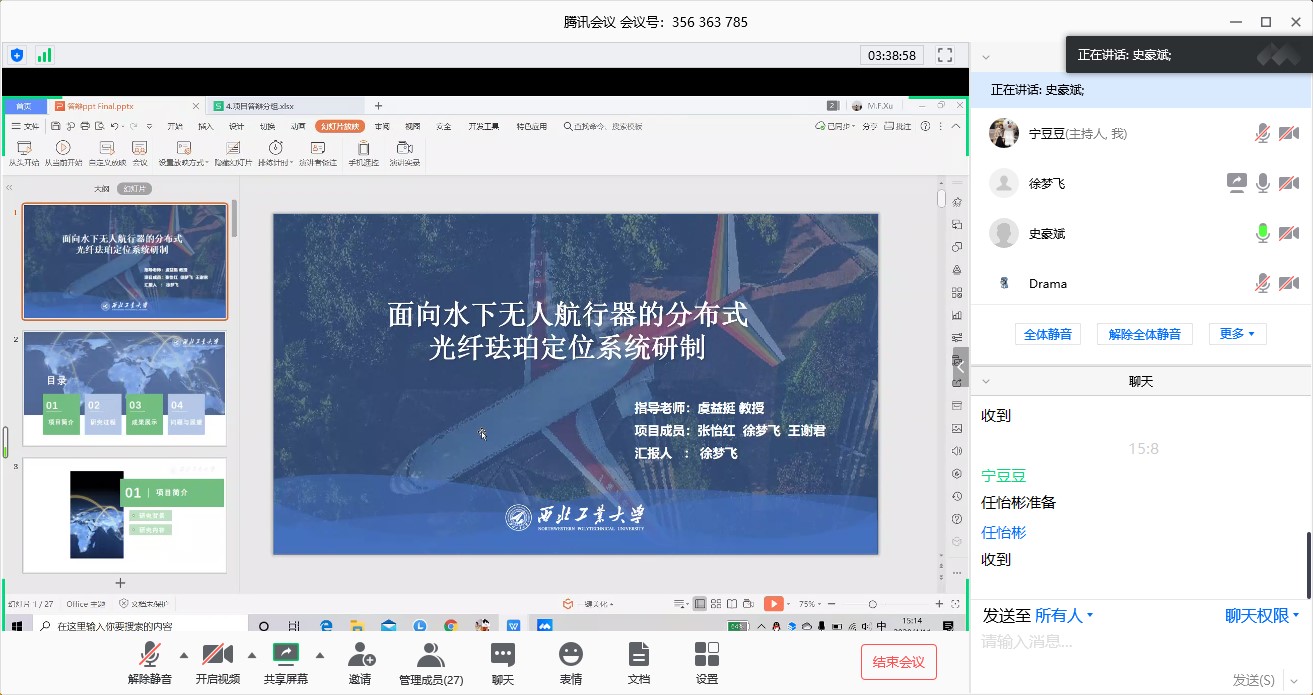
Task: Click the Invite icon in meeting toolbar
Action: 360,656
